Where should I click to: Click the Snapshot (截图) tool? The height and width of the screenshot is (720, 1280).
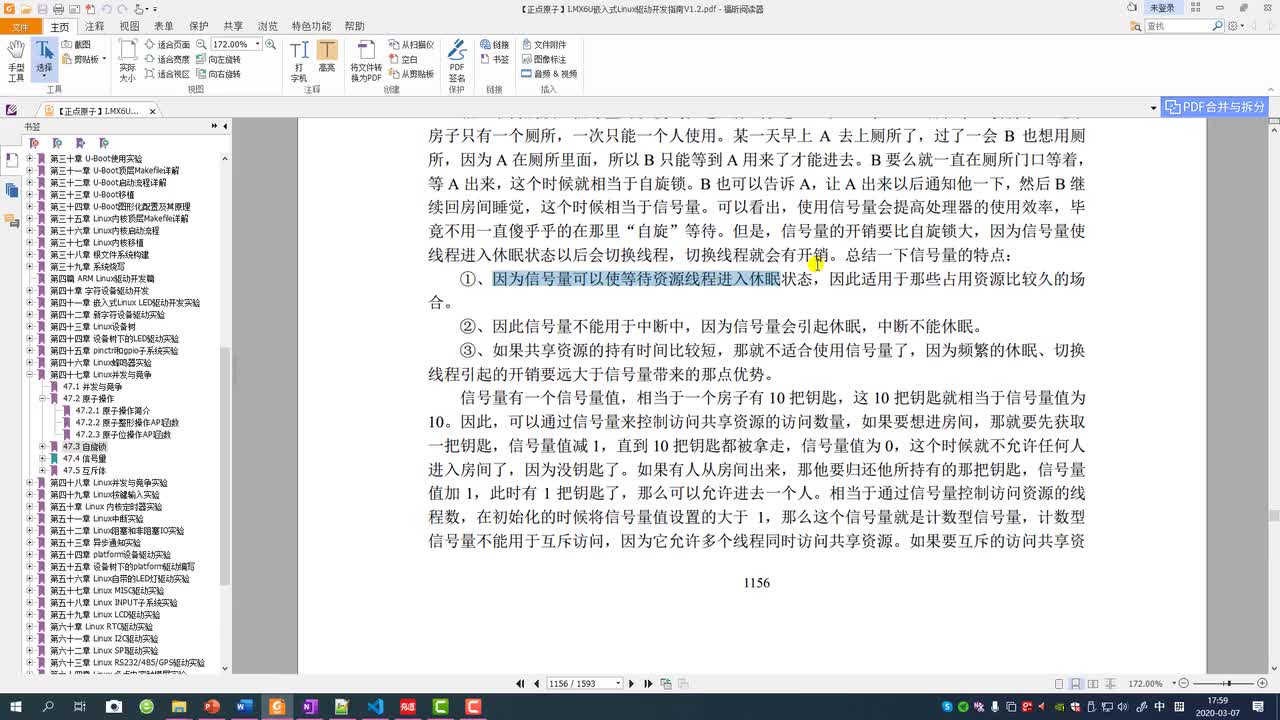pyautogui.click(x=76, y=45)
